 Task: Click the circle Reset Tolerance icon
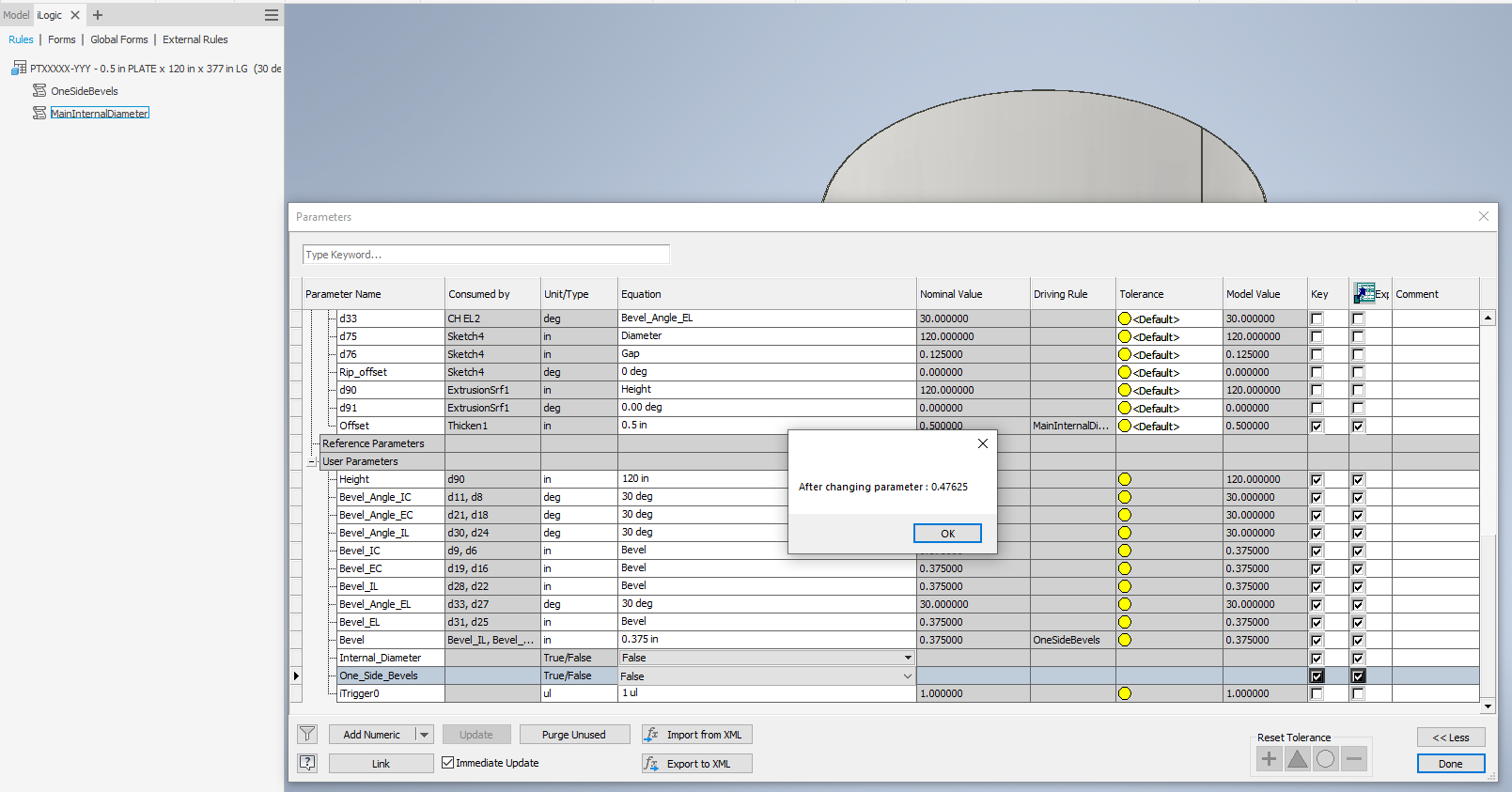1325,759
